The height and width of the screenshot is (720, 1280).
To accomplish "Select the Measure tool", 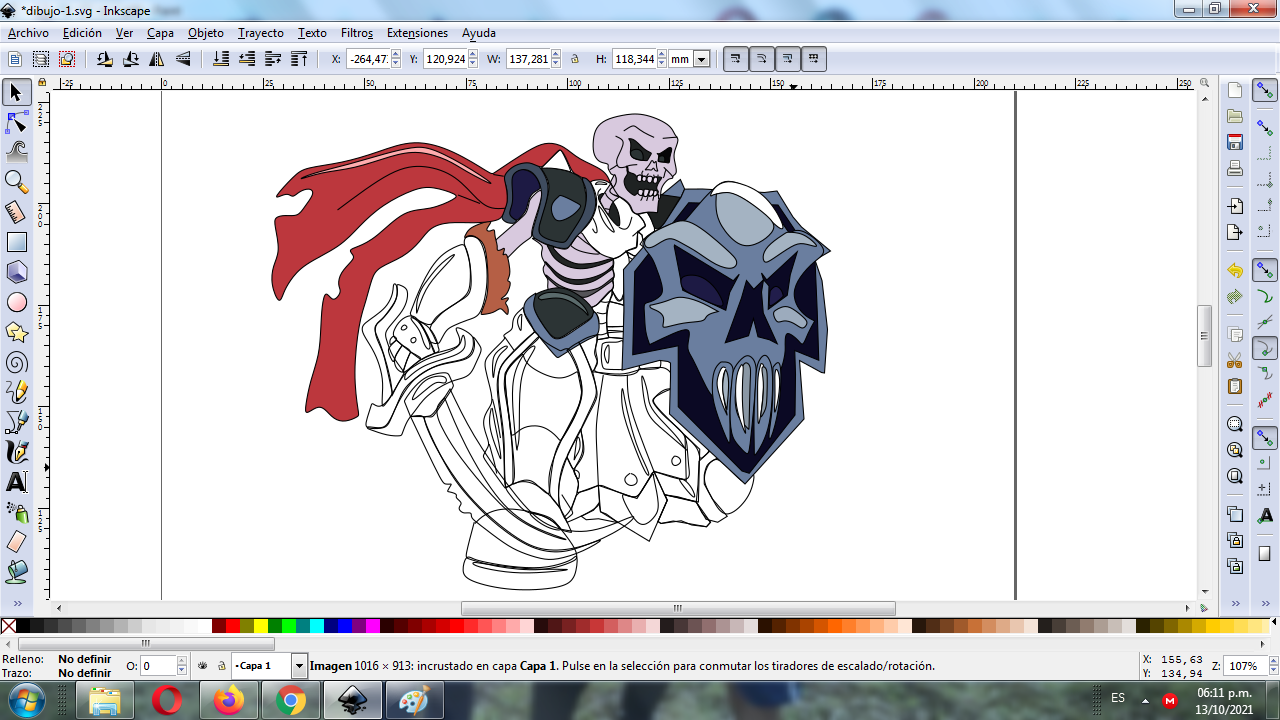I will [x=16, y=212].
